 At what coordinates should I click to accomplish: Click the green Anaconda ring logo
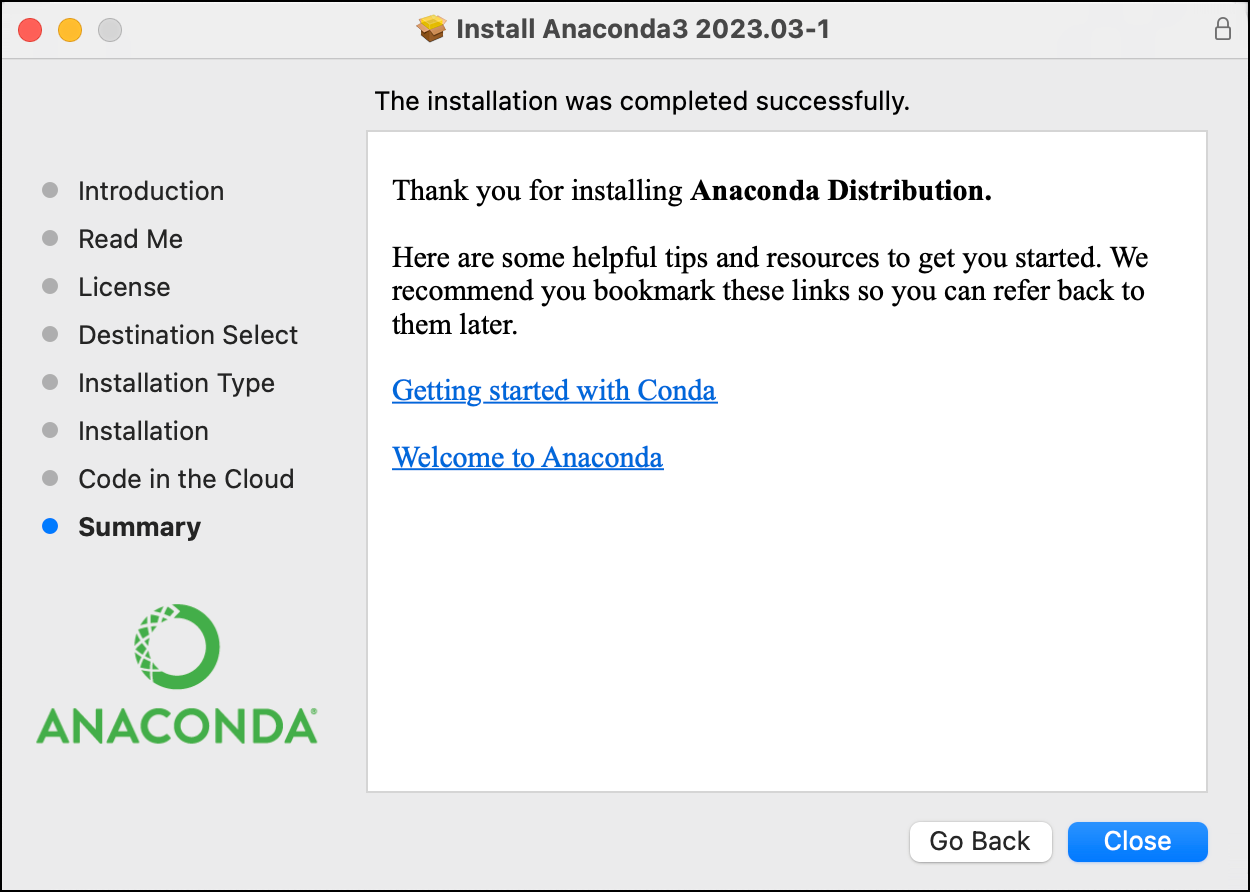click(176, 646)
